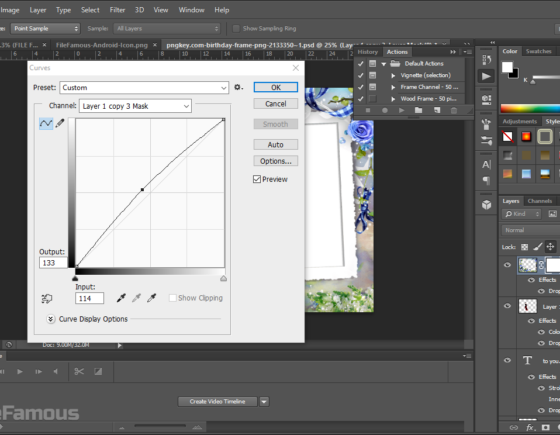The width and height of the screenshot is (560, 435).
Task: Click the timeline transition icon
Action: 98,371
